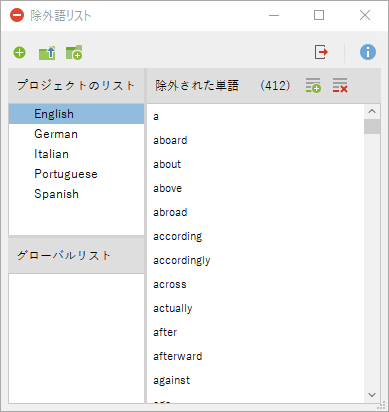Select the word 'above'
This screenshot has width=389, height=412.
(255, 189)
